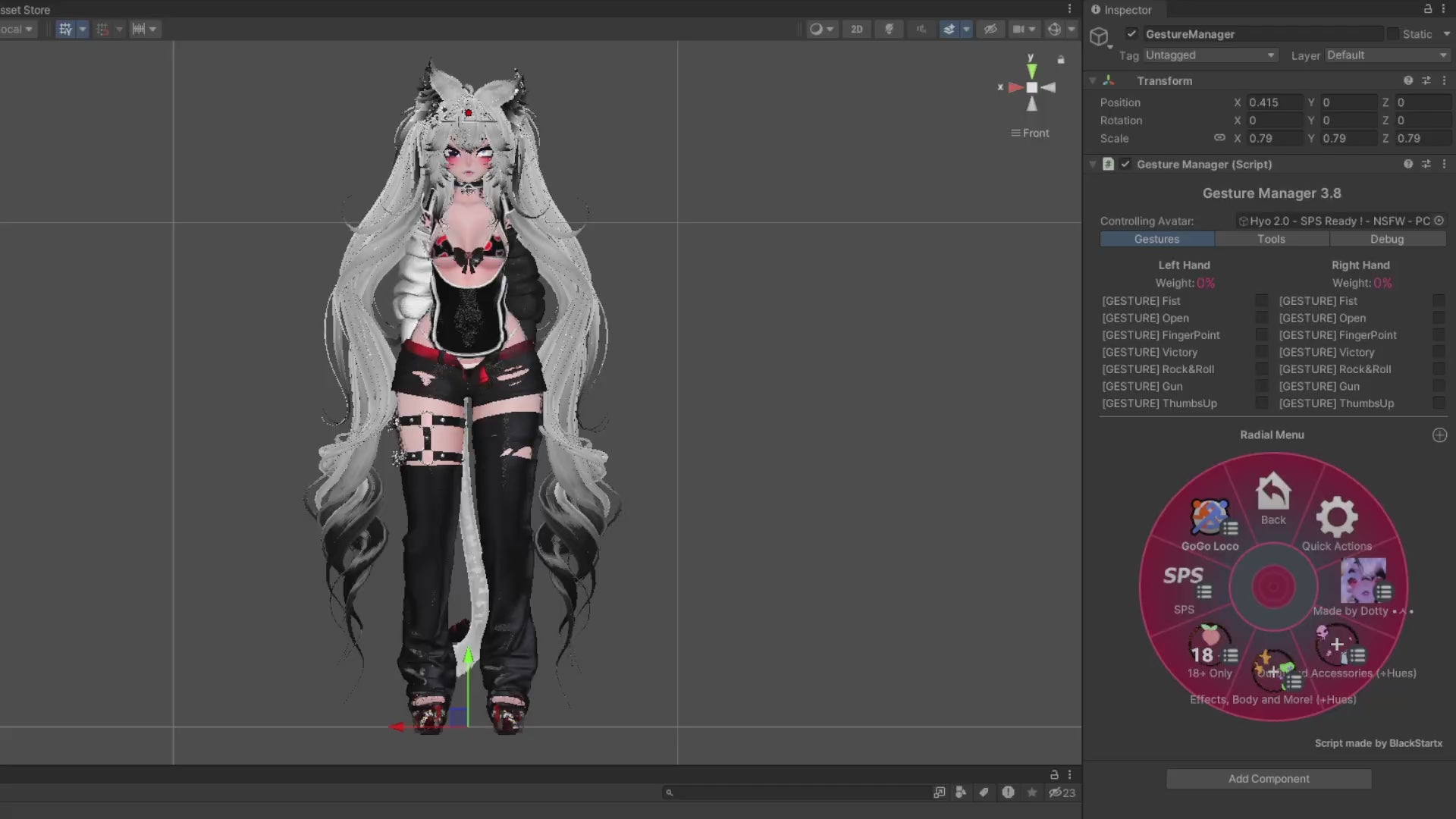Toggle grid snapping icon in toolbar
1456x819 pixels.
102,29
